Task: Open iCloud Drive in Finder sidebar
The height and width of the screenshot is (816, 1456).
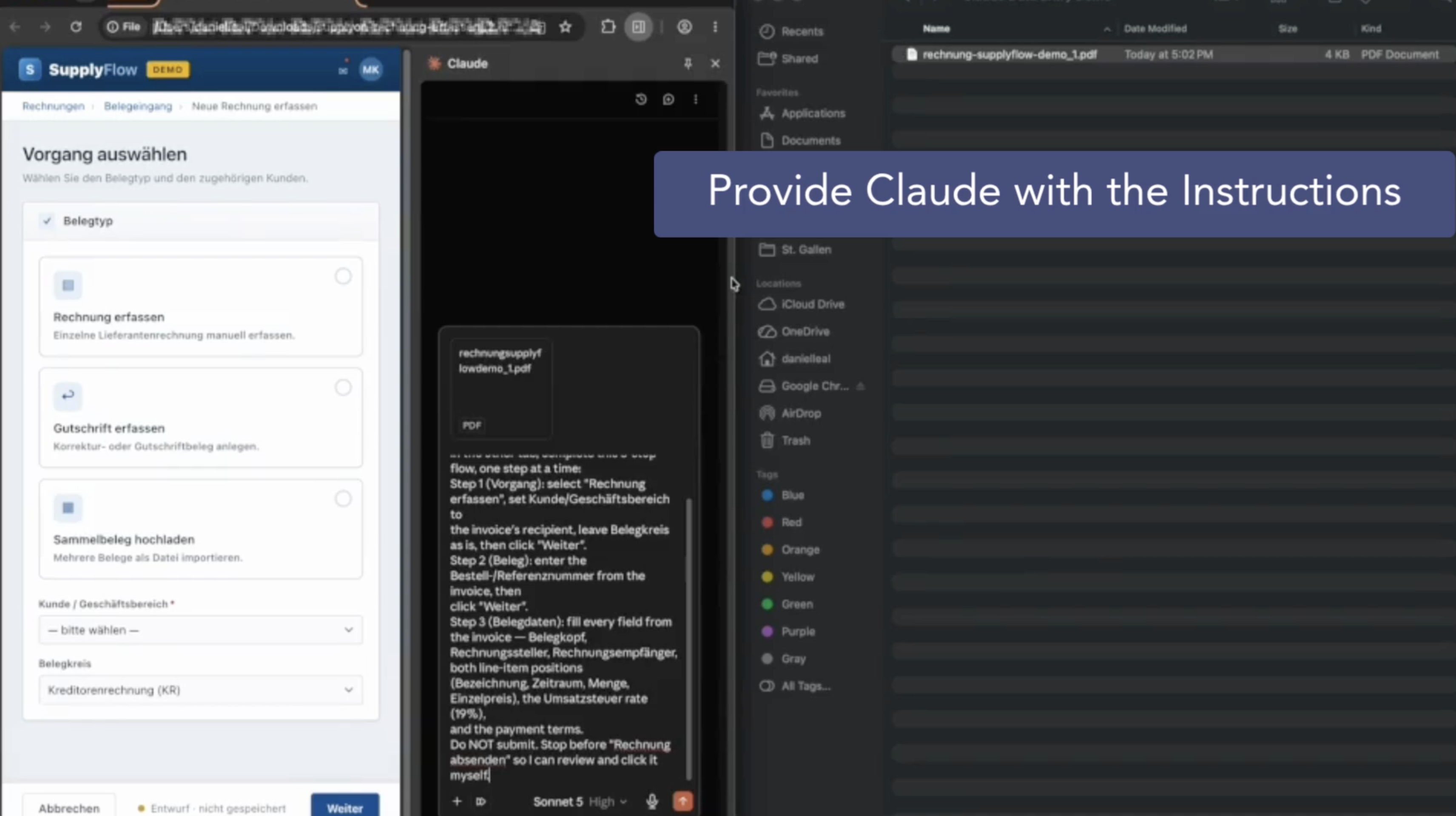Action: pyautogui.click(x=802, y=305)
